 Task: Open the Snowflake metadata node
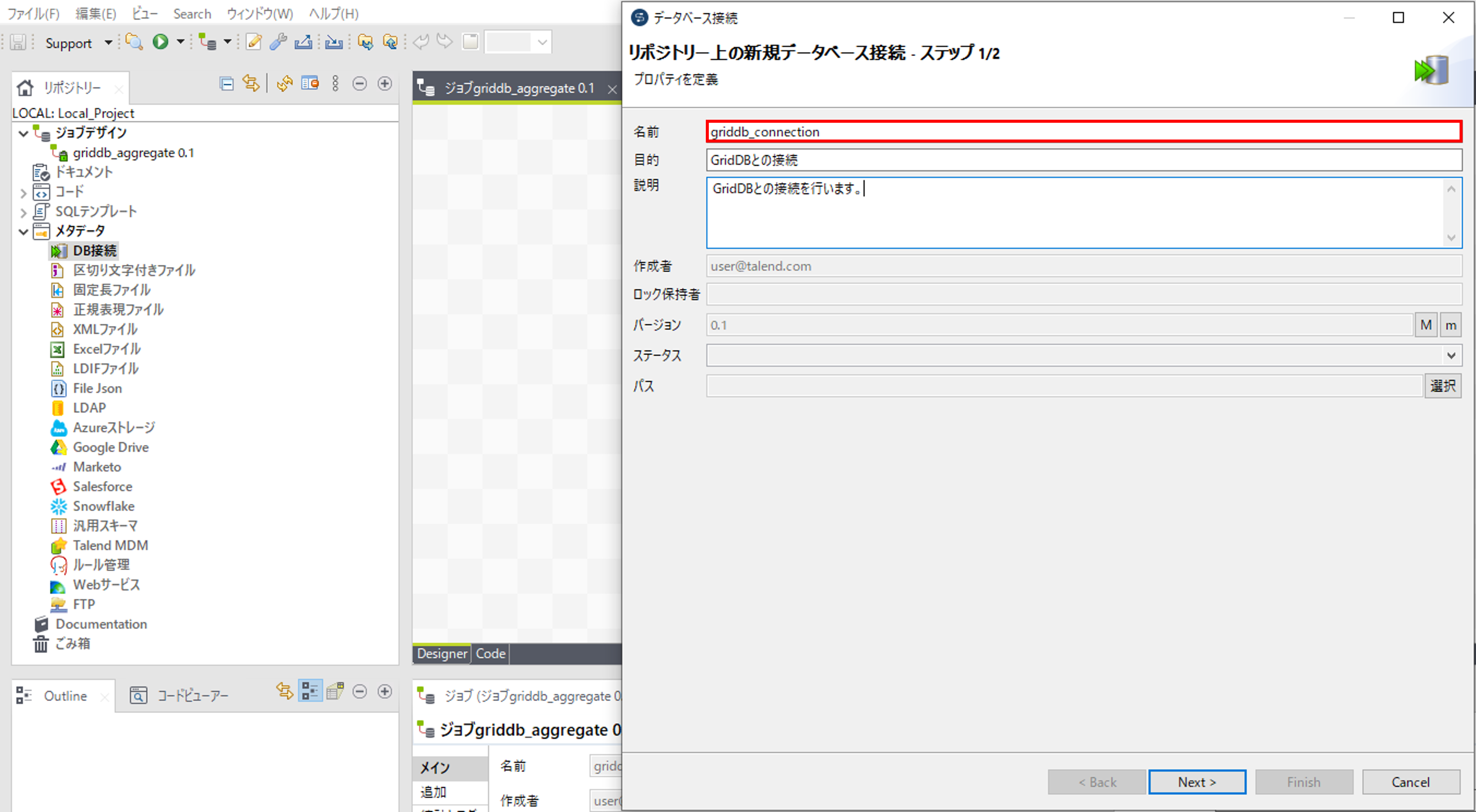103,506
